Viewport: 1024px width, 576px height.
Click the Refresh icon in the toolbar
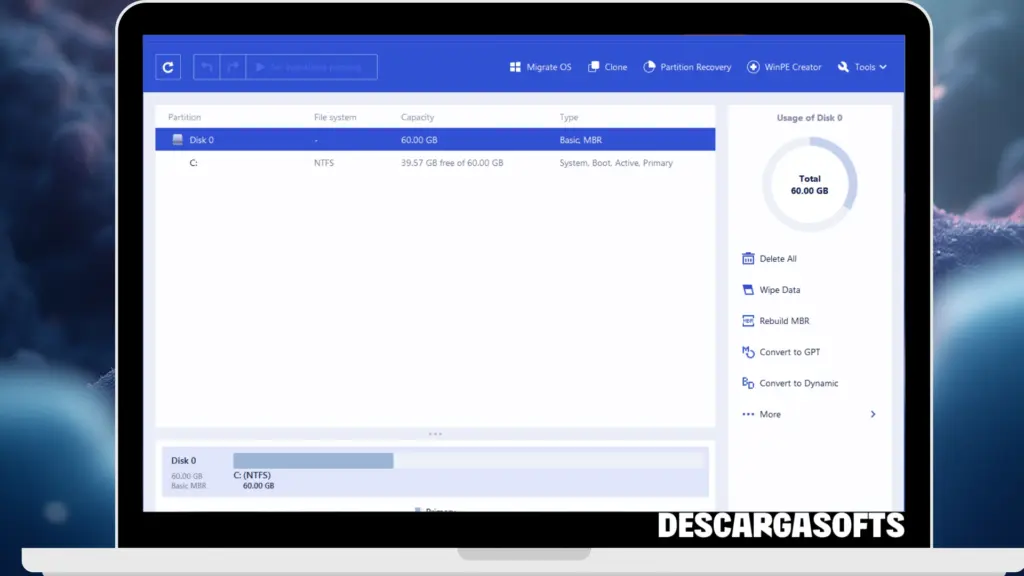coord(168,67)
